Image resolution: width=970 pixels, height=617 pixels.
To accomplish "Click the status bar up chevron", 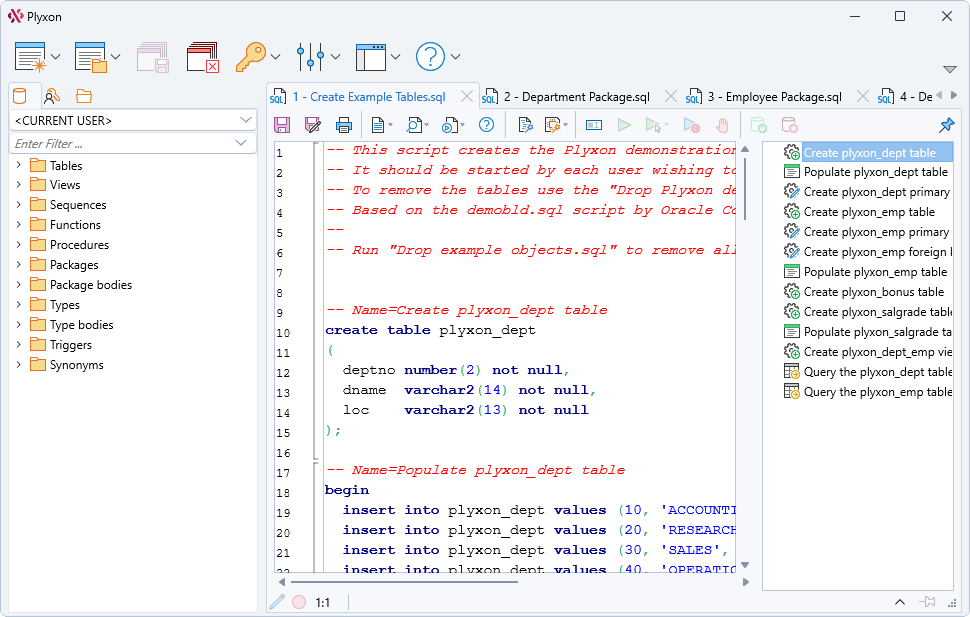I will (900, 602).
